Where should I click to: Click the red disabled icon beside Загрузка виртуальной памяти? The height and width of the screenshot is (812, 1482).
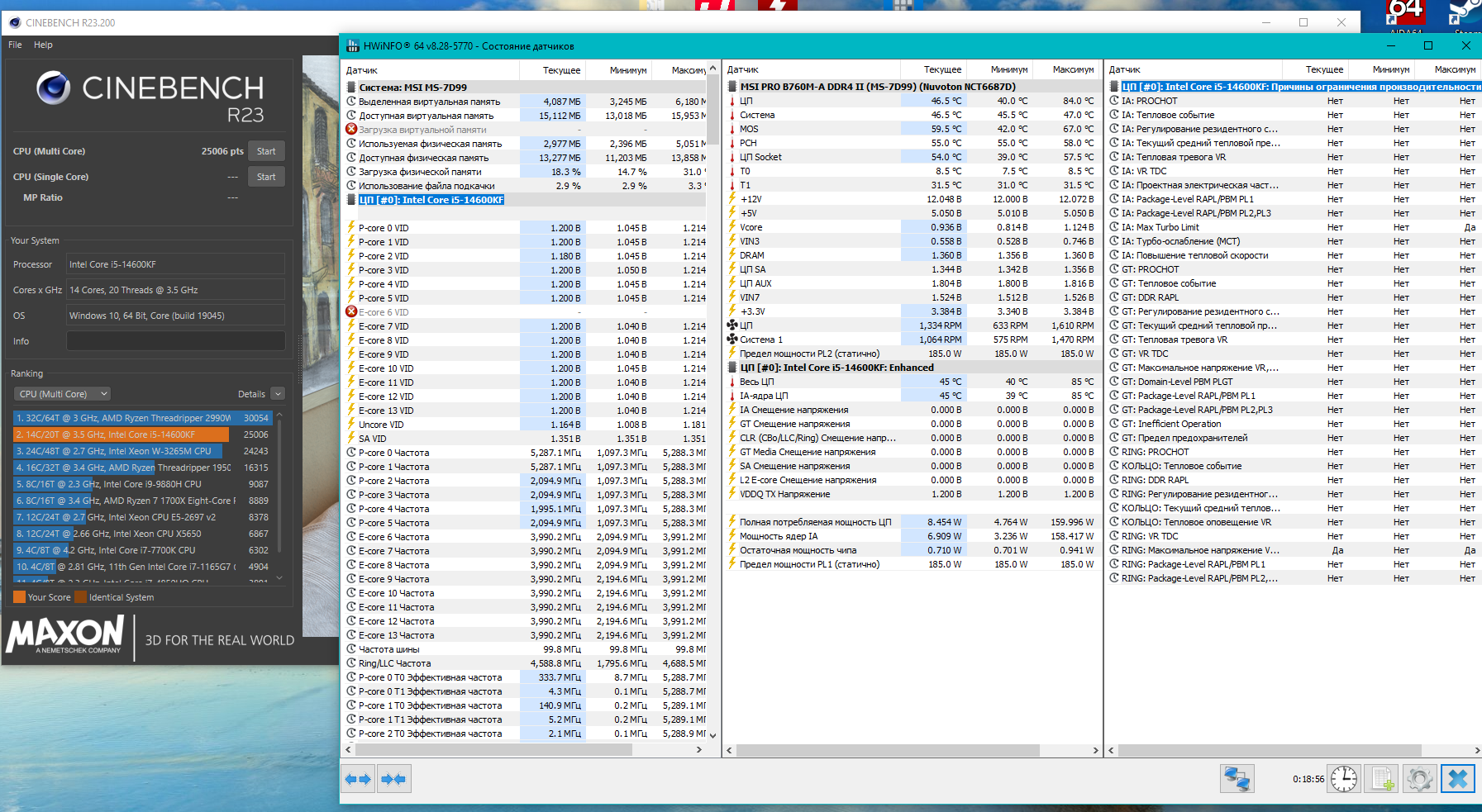351,130
